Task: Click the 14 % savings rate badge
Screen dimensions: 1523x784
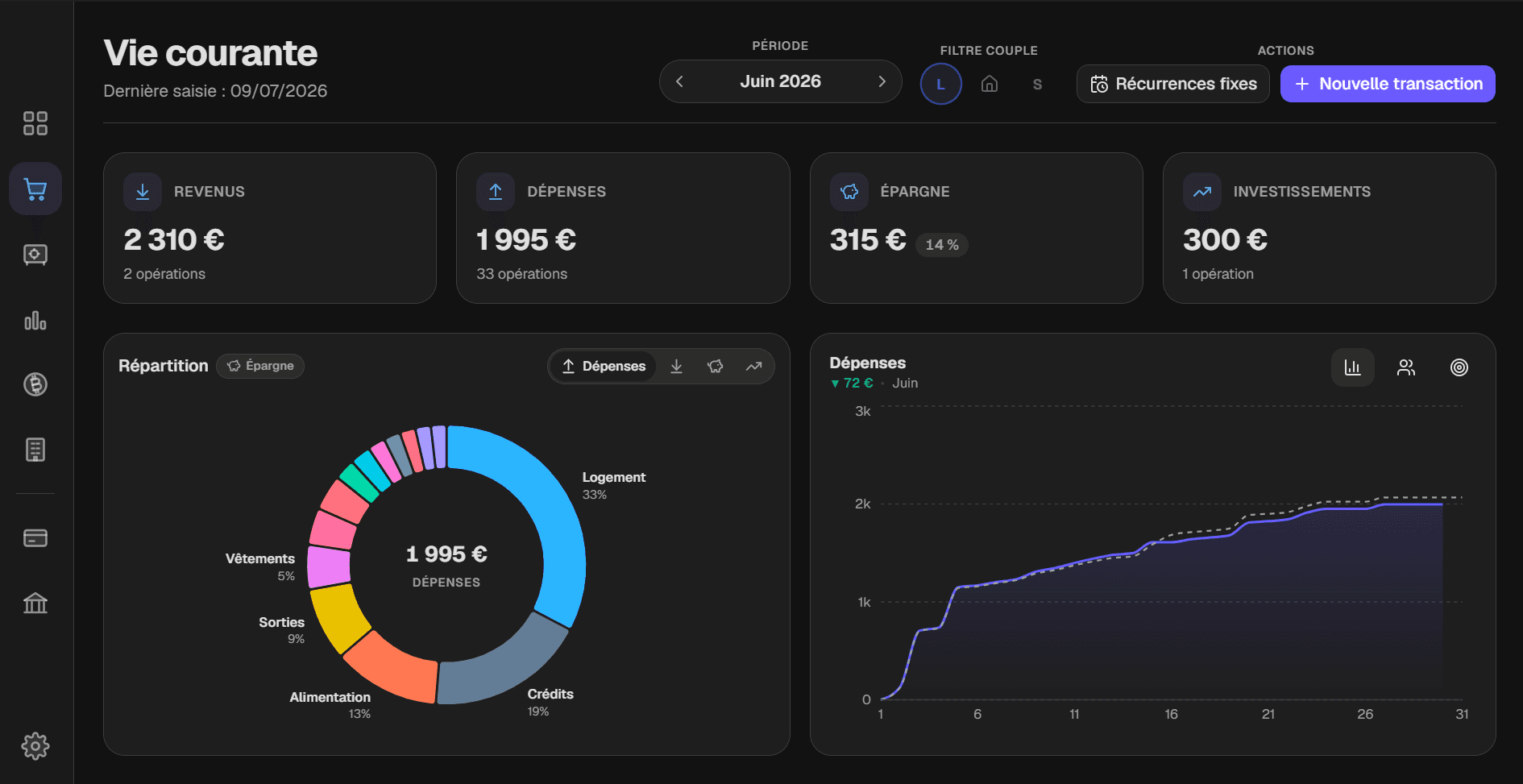Action: click(941, 245)
